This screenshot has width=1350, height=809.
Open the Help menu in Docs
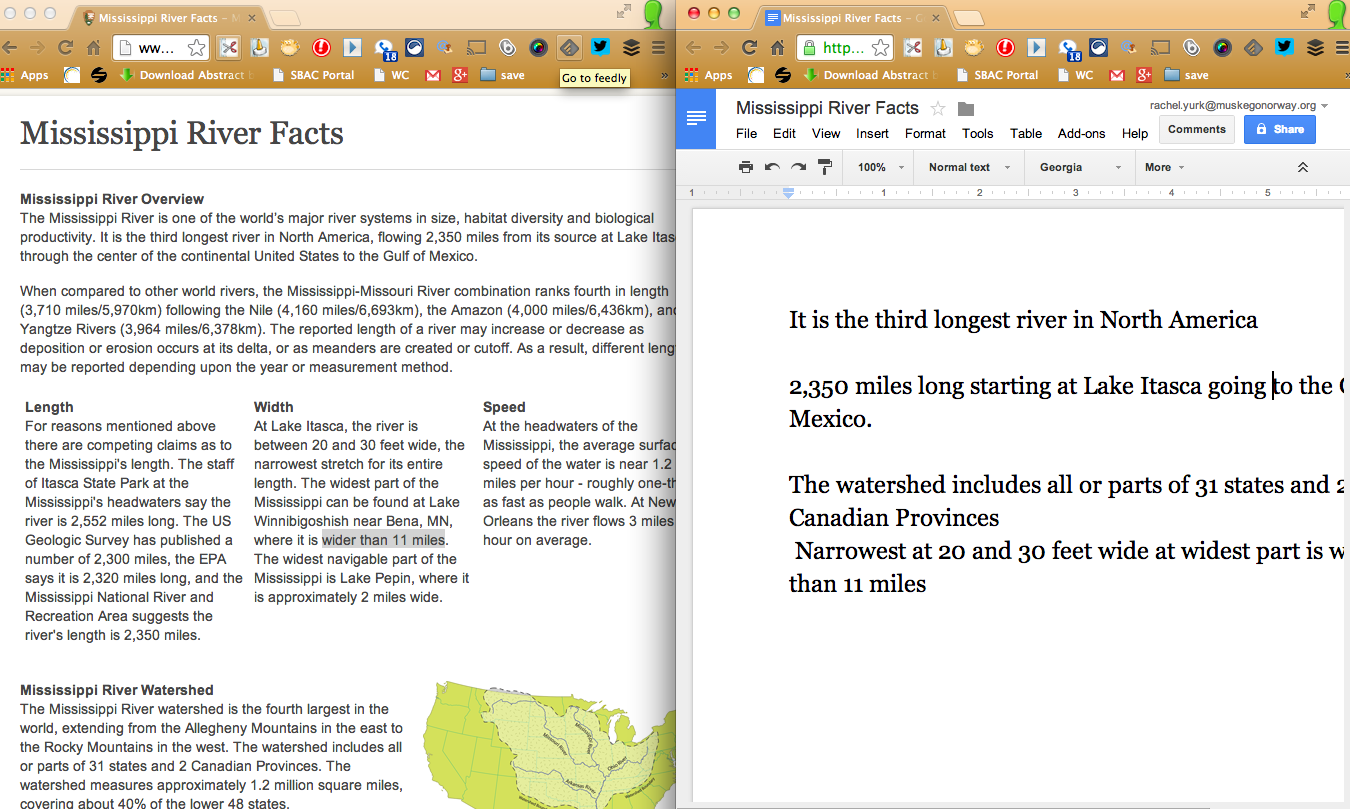(1135, 133)
